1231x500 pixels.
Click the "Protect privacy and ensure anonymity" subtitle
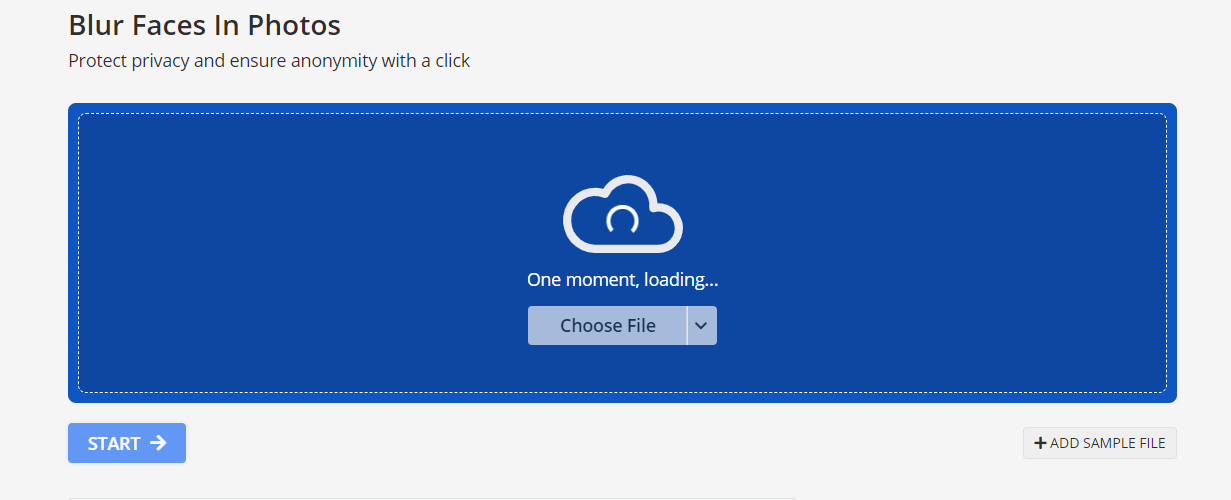click(268, 61)
